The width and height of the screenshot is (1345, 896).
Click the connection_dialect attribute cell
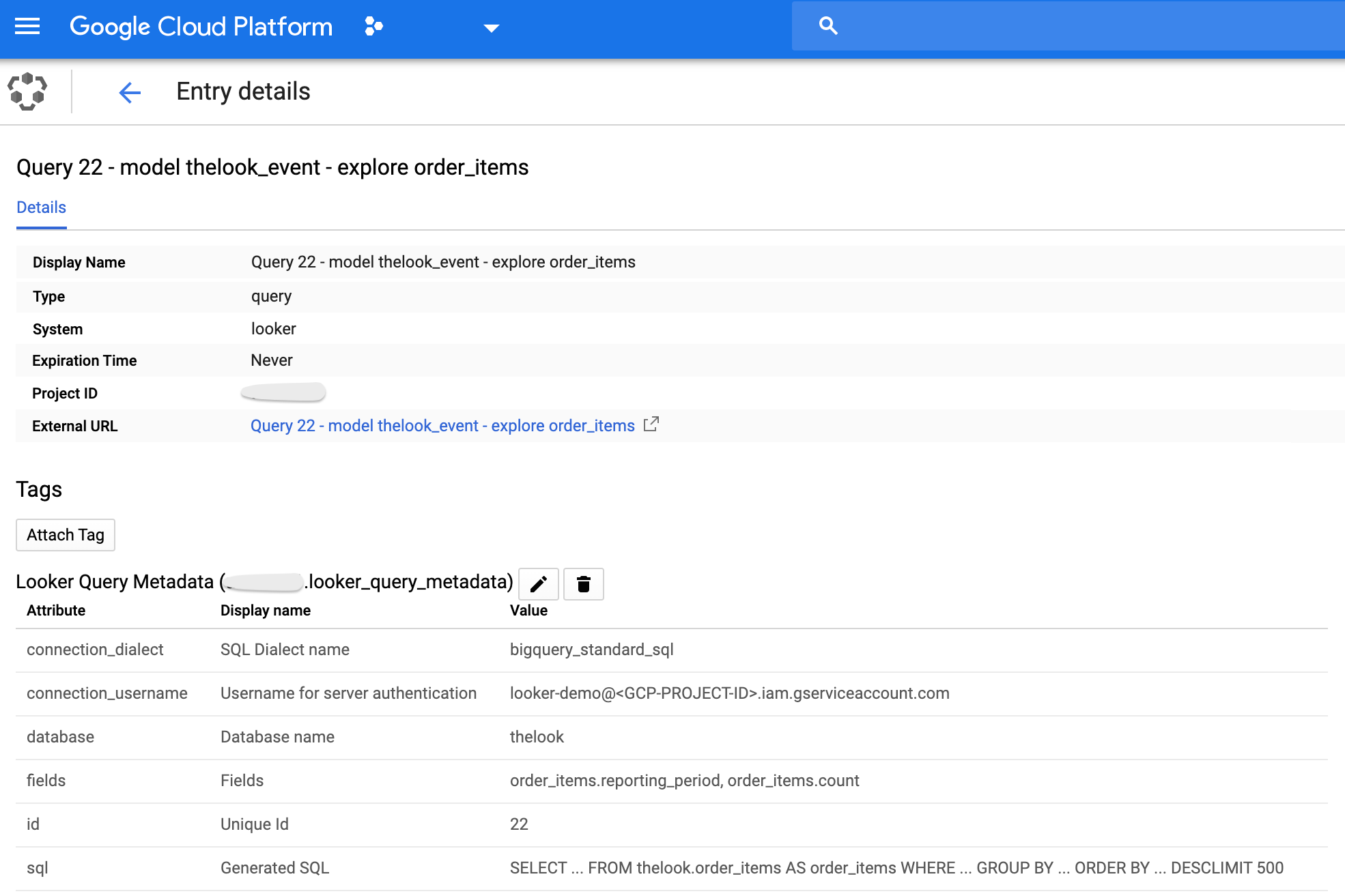click(95, 650)
